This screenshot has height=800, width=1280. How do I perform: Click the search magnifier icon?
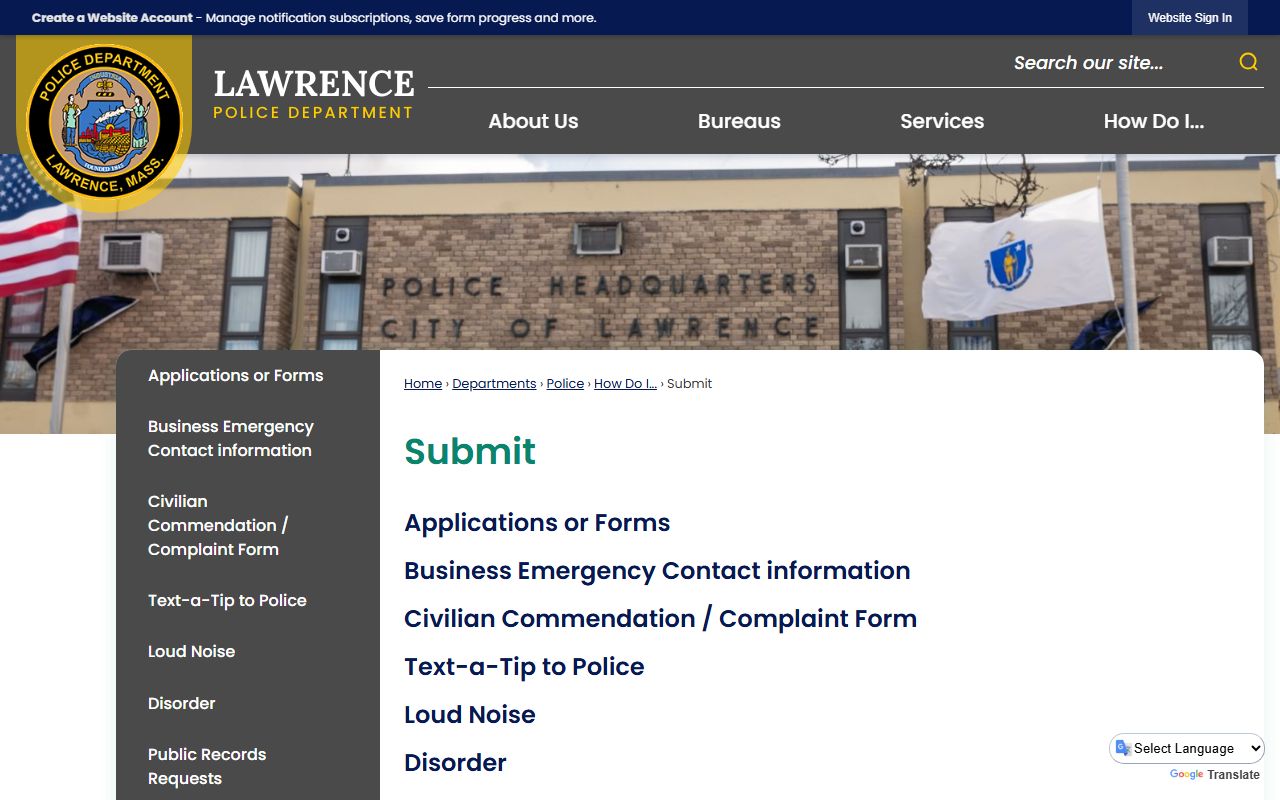(x=1248, y=62)
